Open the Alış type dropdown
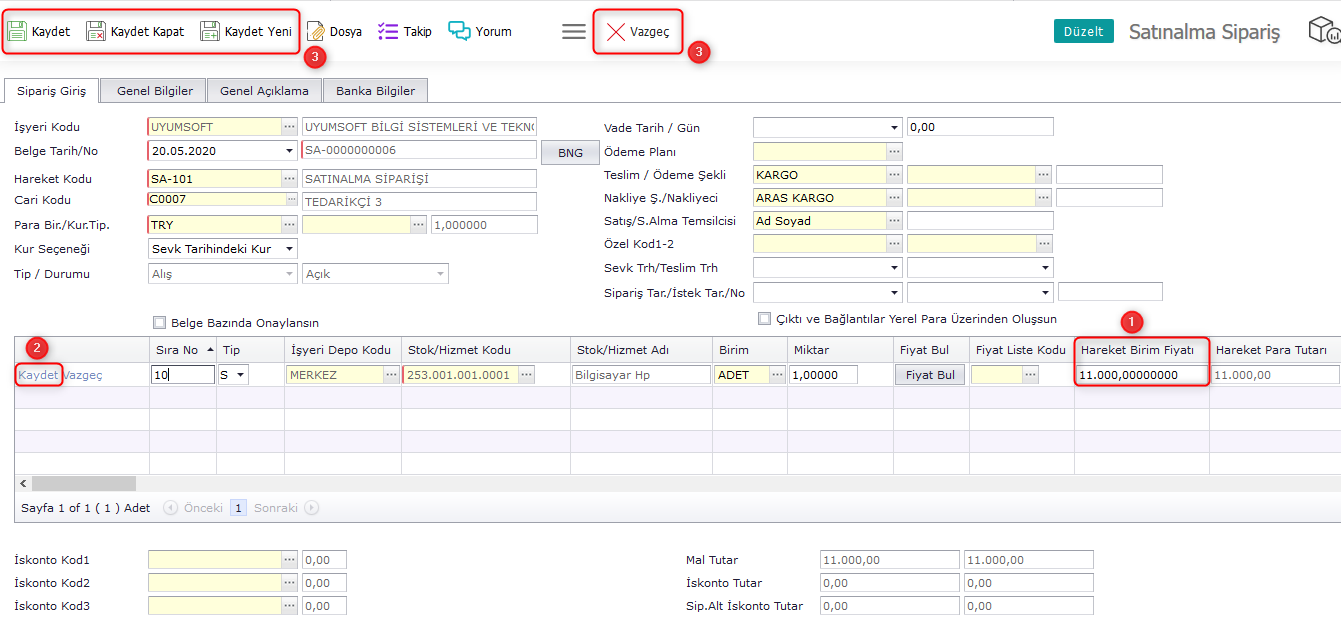 289,274
